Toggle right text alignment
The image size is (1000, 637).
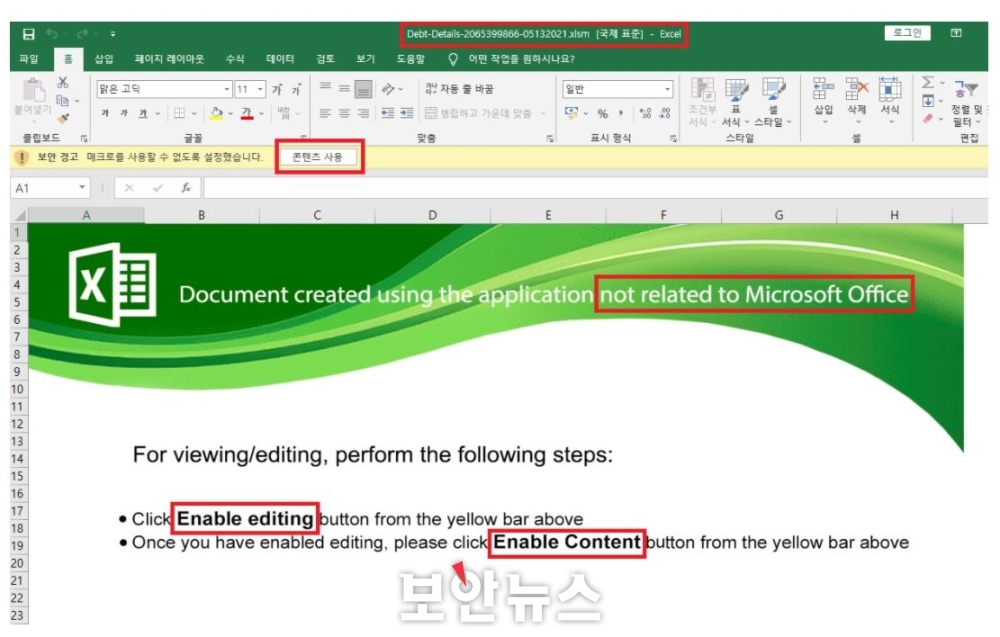(x=364, y=113)
